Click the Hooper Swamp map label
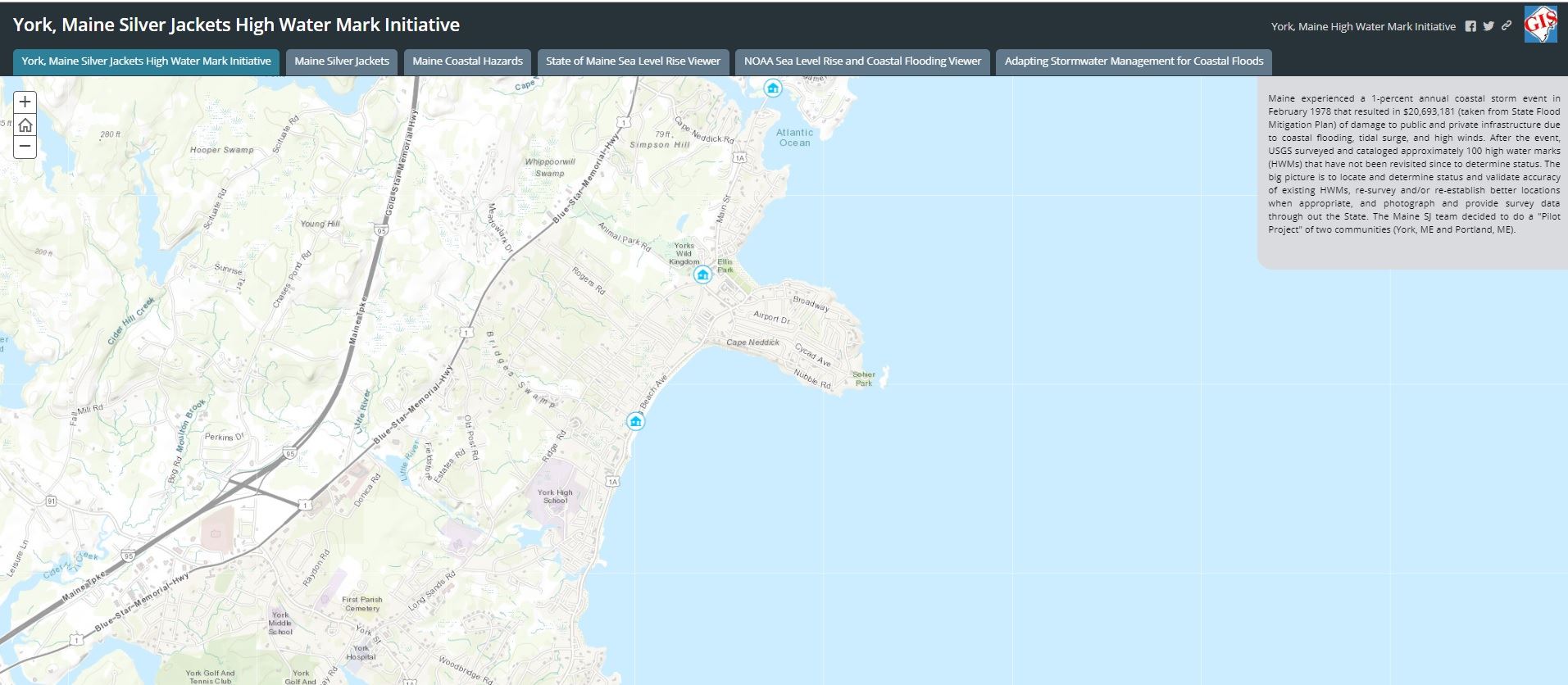Image resolution: width=1568 pixels, height=685 pixels. point(222,150)
